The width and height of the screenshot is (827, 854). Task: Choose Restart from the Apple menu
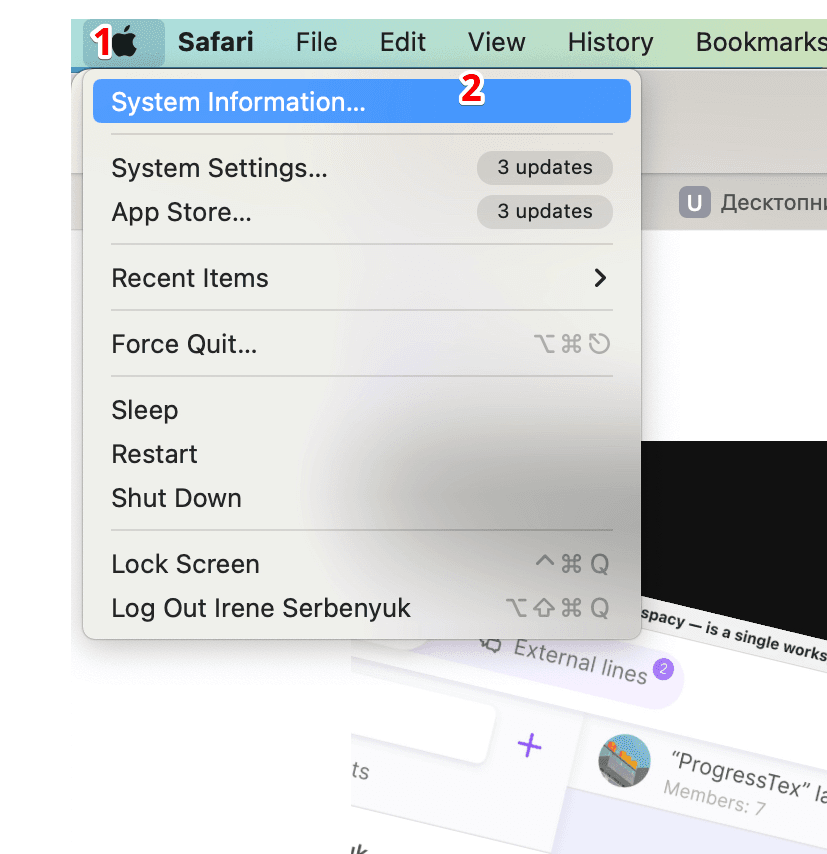(x=154, y=454)
